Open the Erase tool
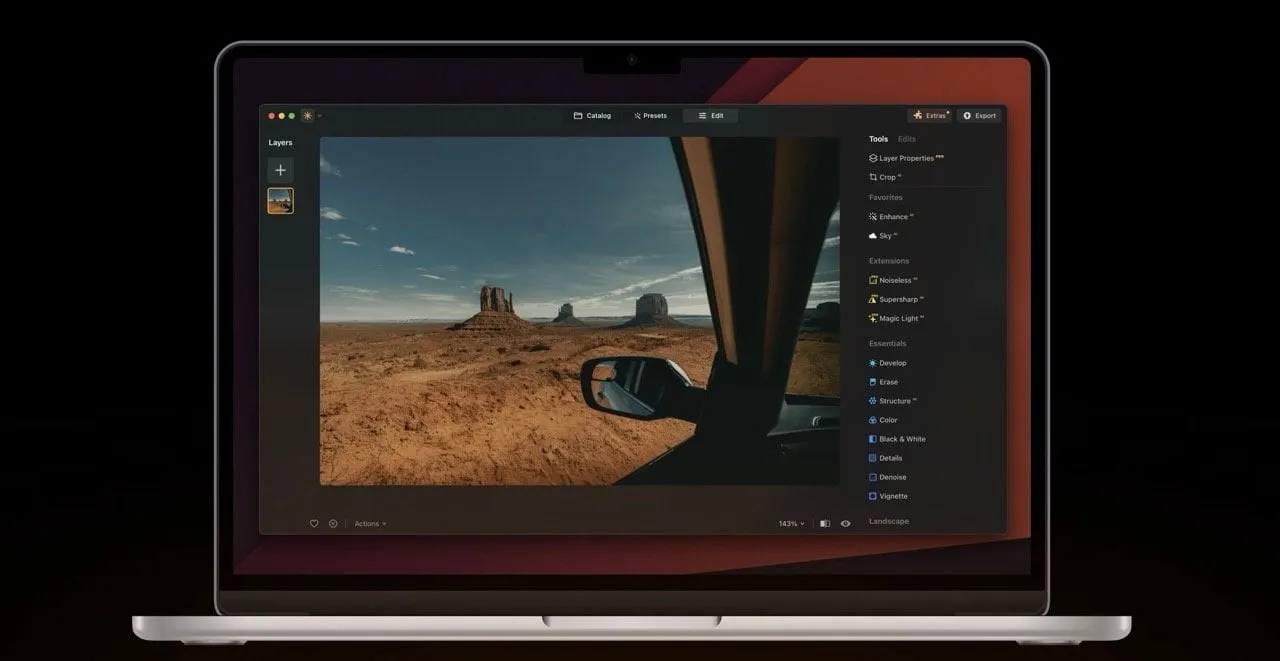1280x661 pixels. (887, 382)
